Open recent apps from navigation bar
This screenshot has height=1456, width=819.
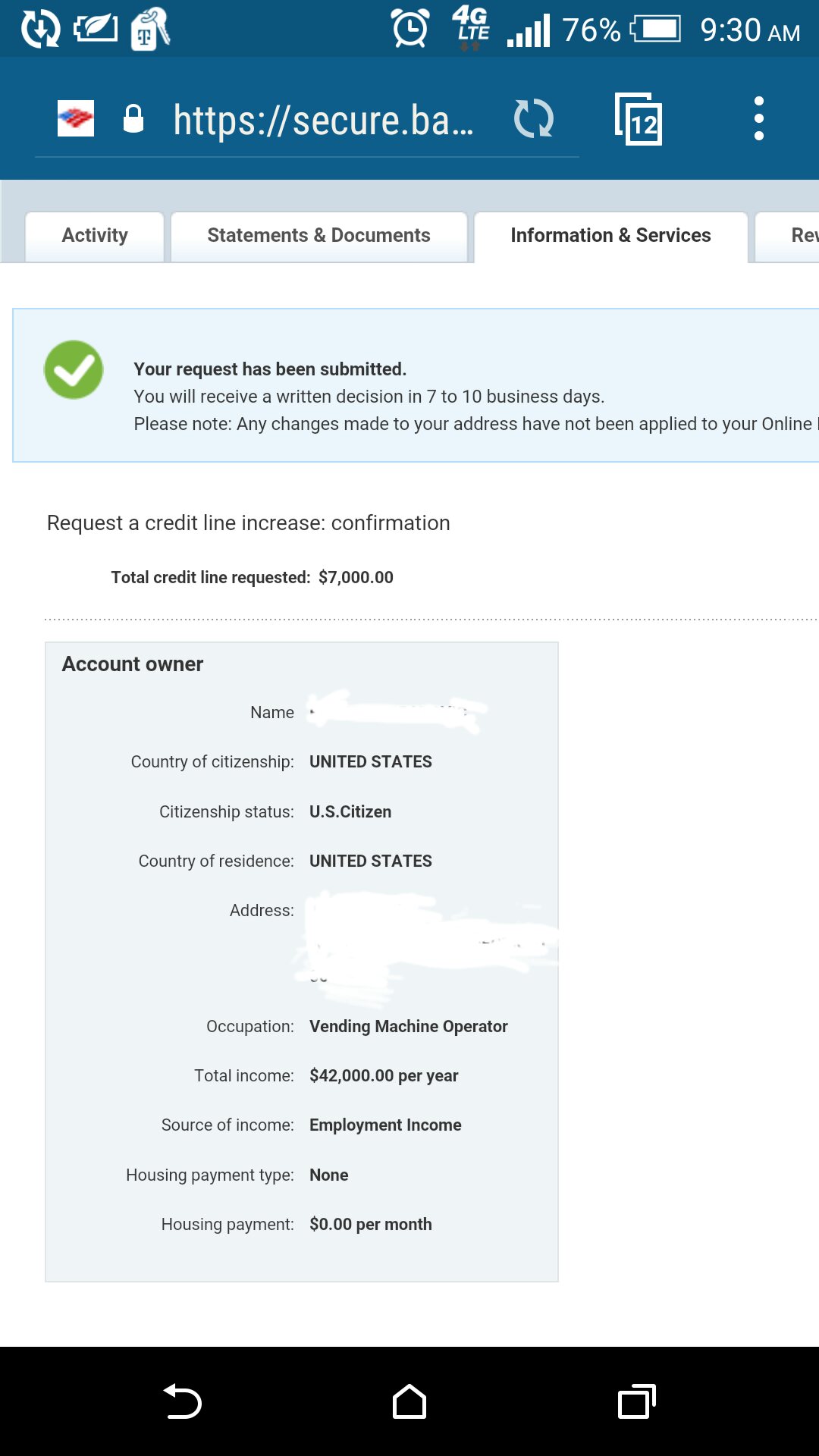pyautogui.click(x=638, y=1400)
